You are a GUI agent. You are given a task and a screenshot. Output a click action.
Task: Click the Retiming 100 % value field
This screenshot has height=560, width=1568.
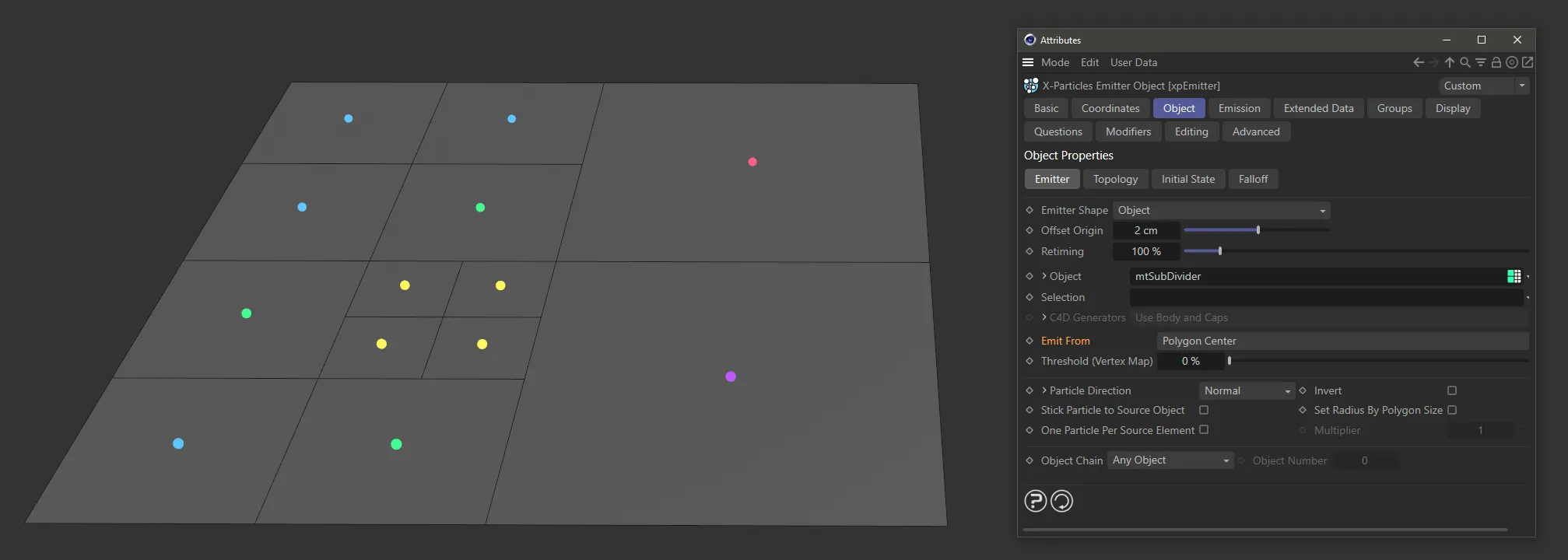click(1145, 251)
